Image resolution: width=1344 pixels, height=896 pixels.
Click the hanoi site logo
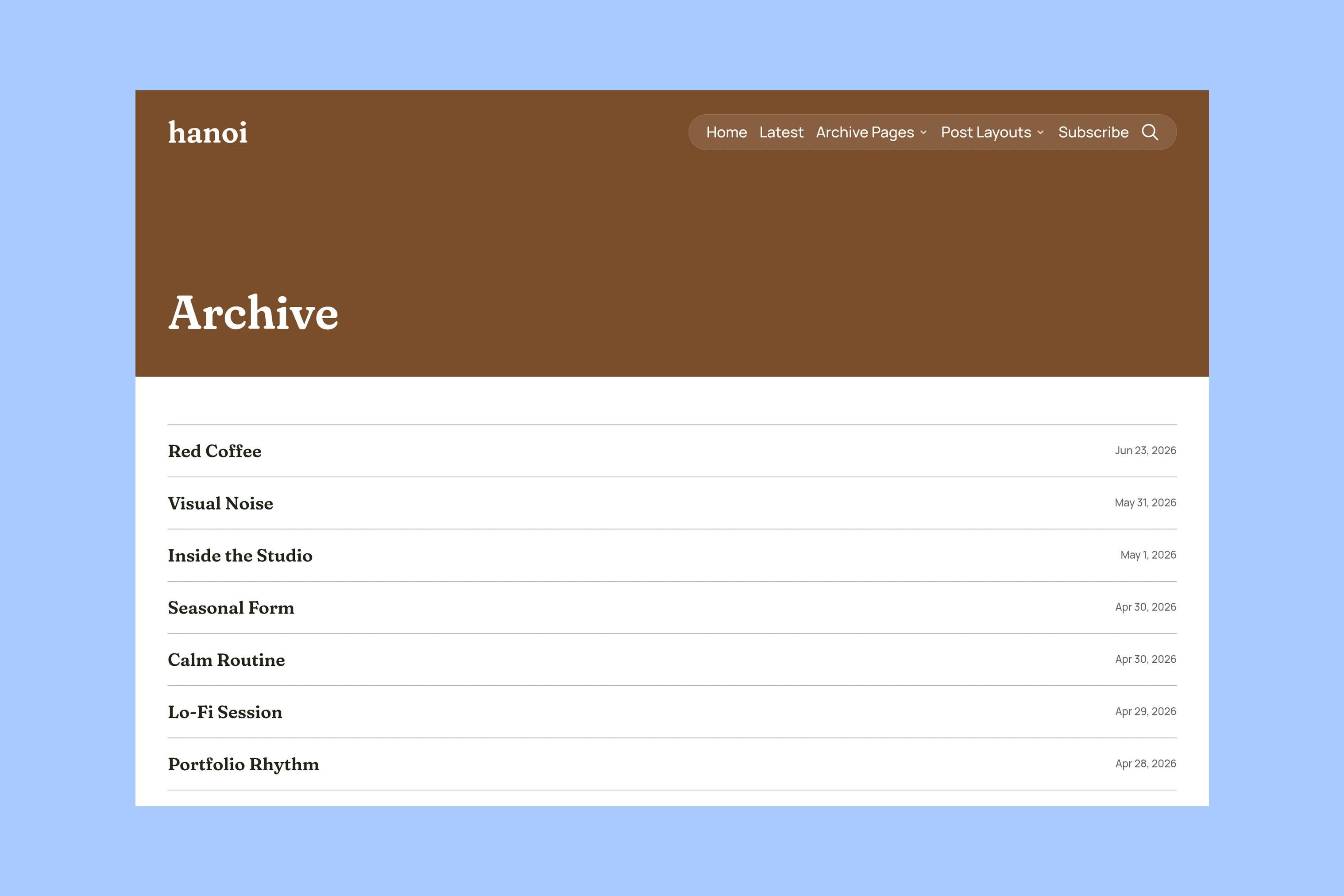click(208, 132)
